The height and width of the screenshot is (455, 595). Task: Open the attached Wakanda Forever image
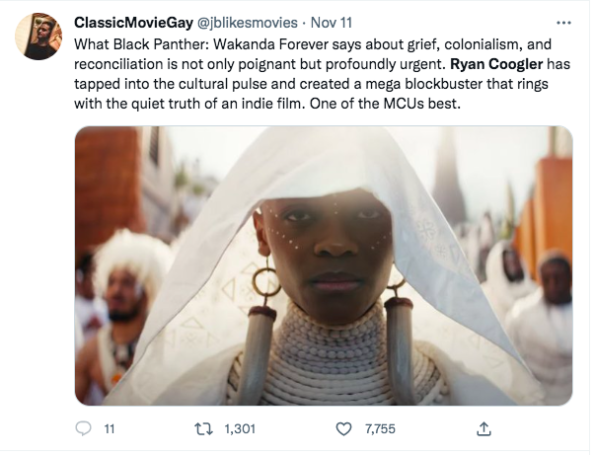pos(323,266)
